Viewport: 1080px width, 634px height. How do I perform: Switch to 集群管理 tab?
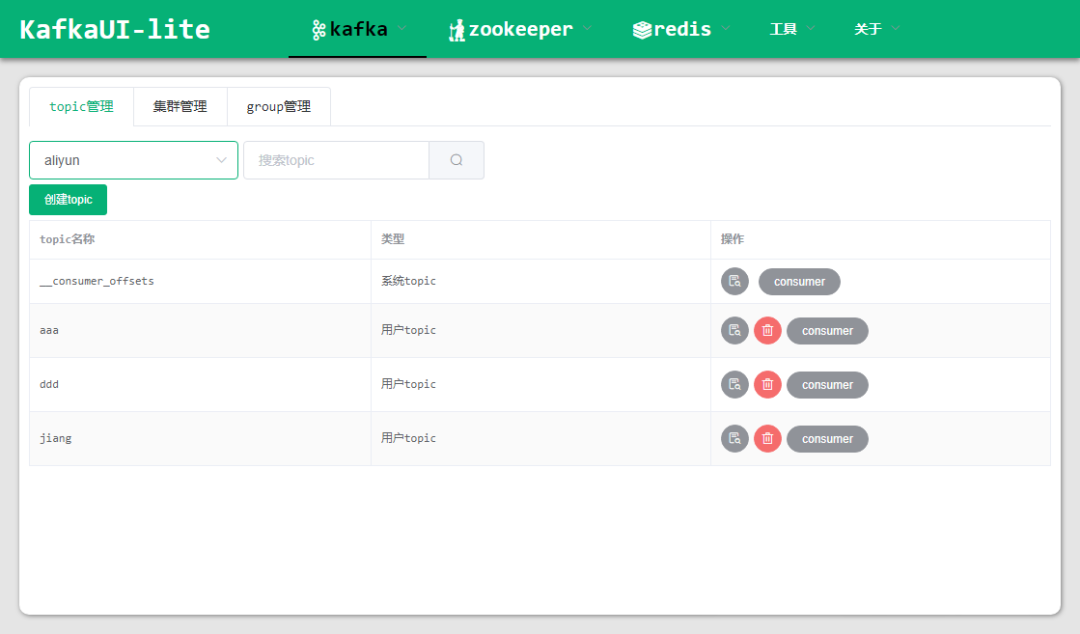[180, 107]
